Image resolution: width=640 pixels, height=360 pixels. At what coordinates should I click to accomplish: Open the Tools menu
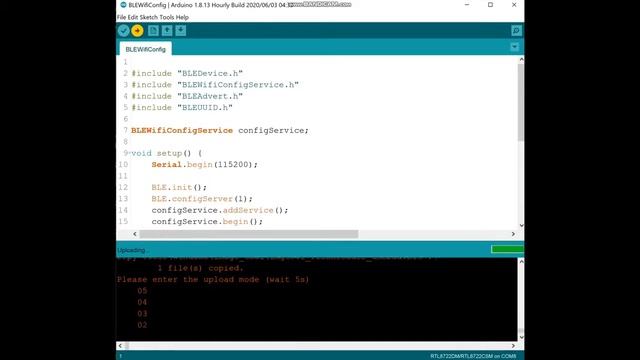click(167, 17)
